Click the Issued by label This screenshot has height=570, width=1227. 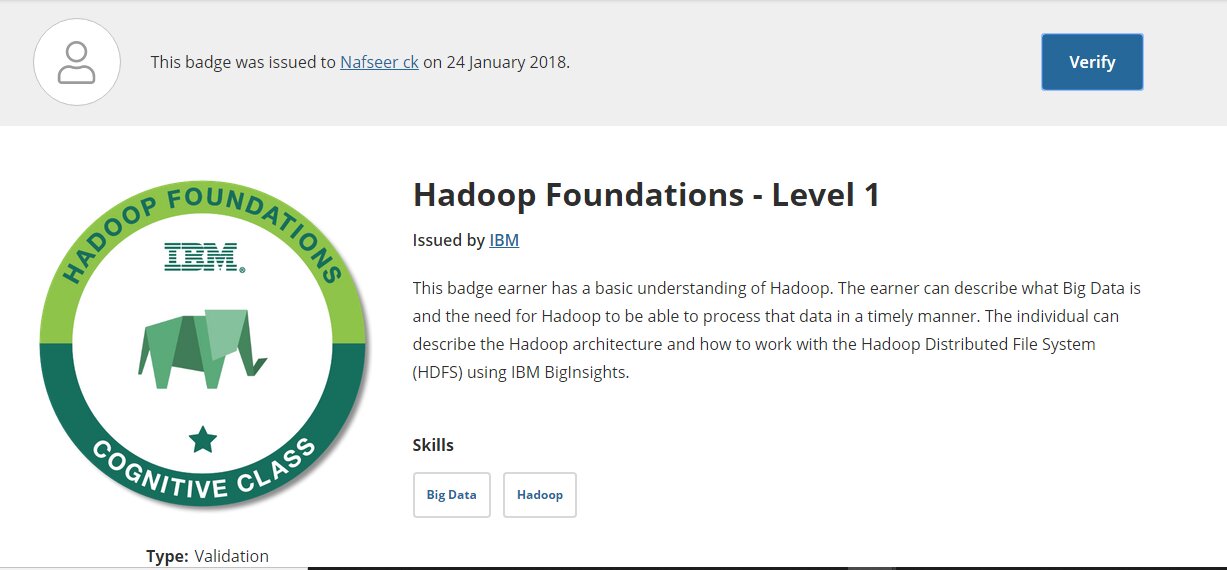(449, 240)
